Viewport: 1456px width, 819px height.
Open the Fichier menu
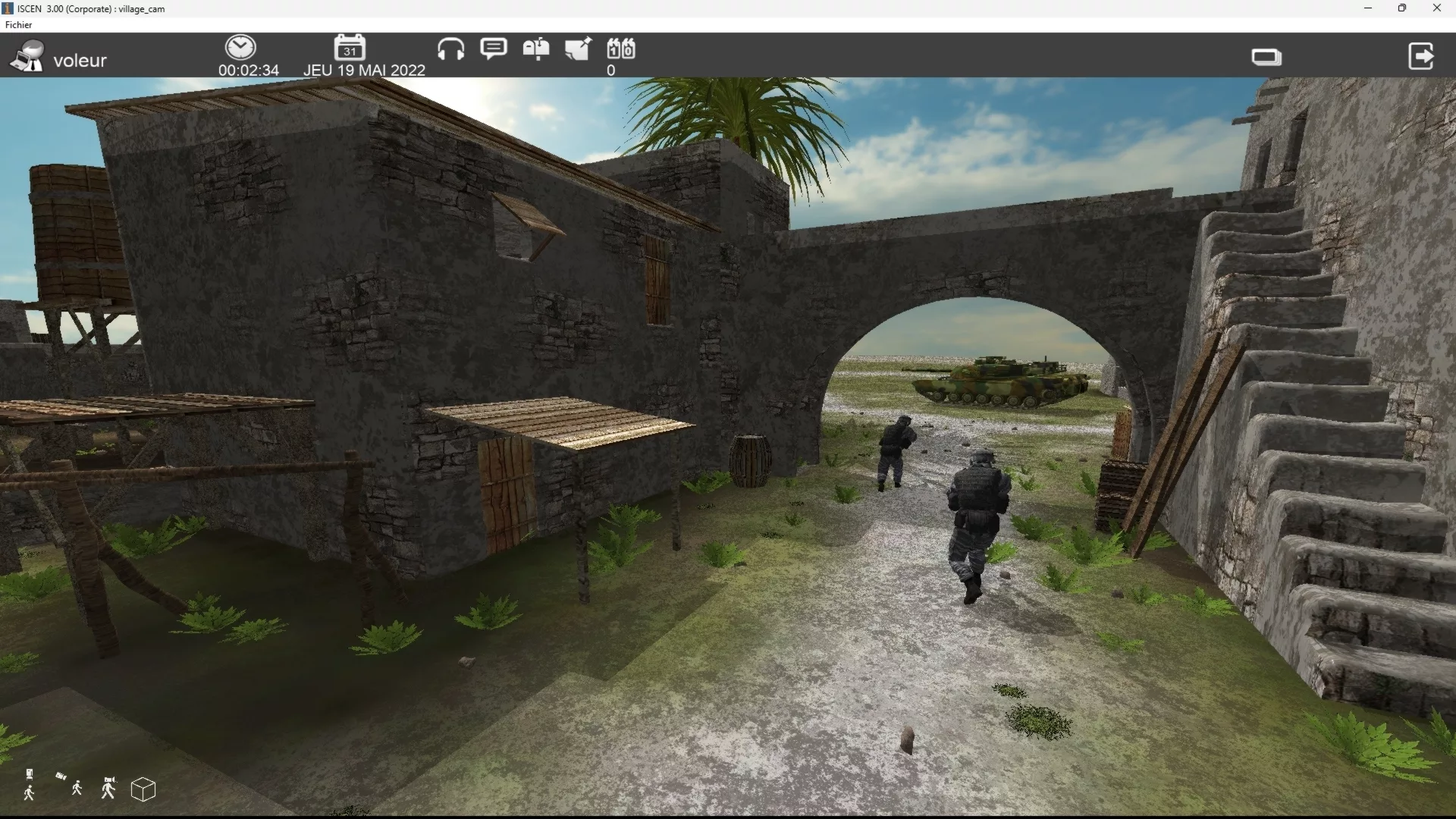pyautogui.click(x=18, y=25)
